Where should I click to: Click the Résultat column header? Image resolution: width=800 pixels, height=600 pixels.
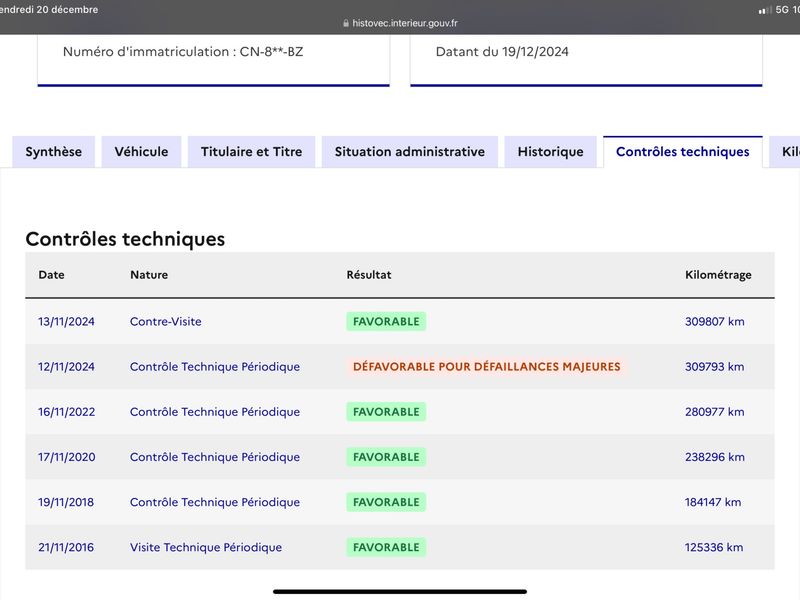369,274
